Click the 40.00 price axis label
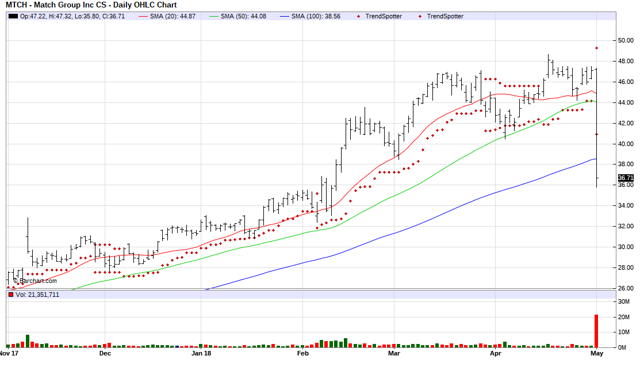 tap(626, 144)
